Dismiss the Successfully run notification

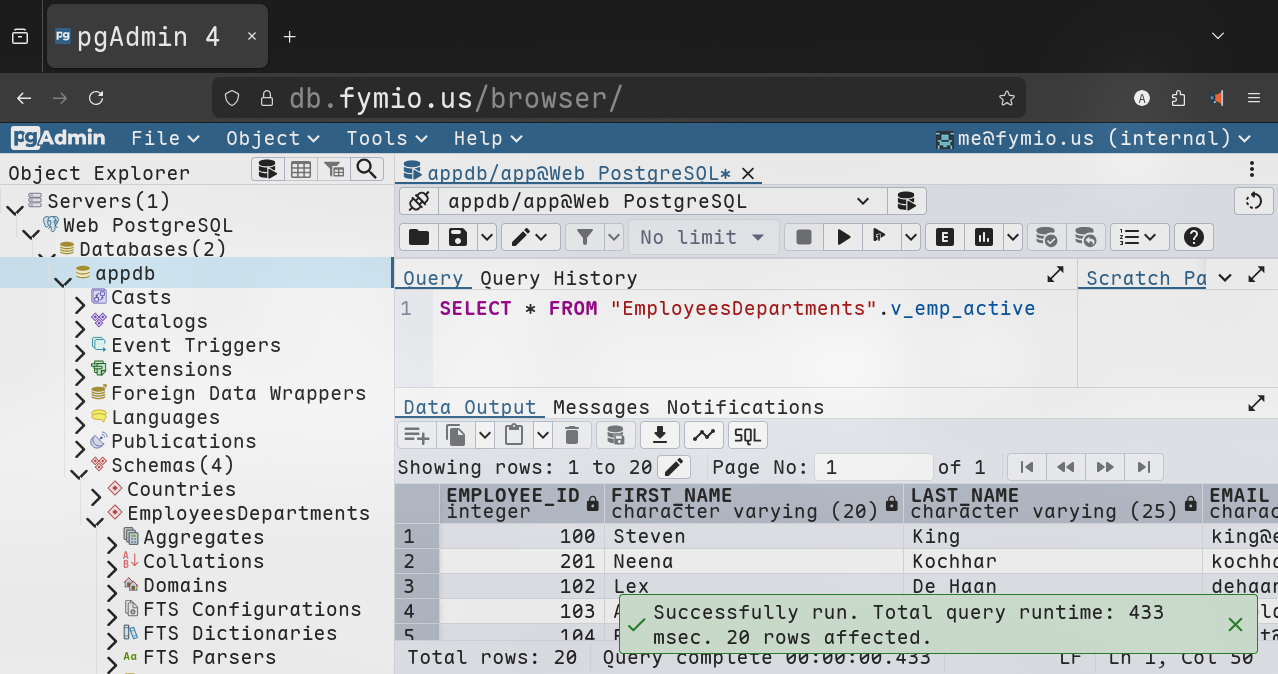[x=1235, y=625]
